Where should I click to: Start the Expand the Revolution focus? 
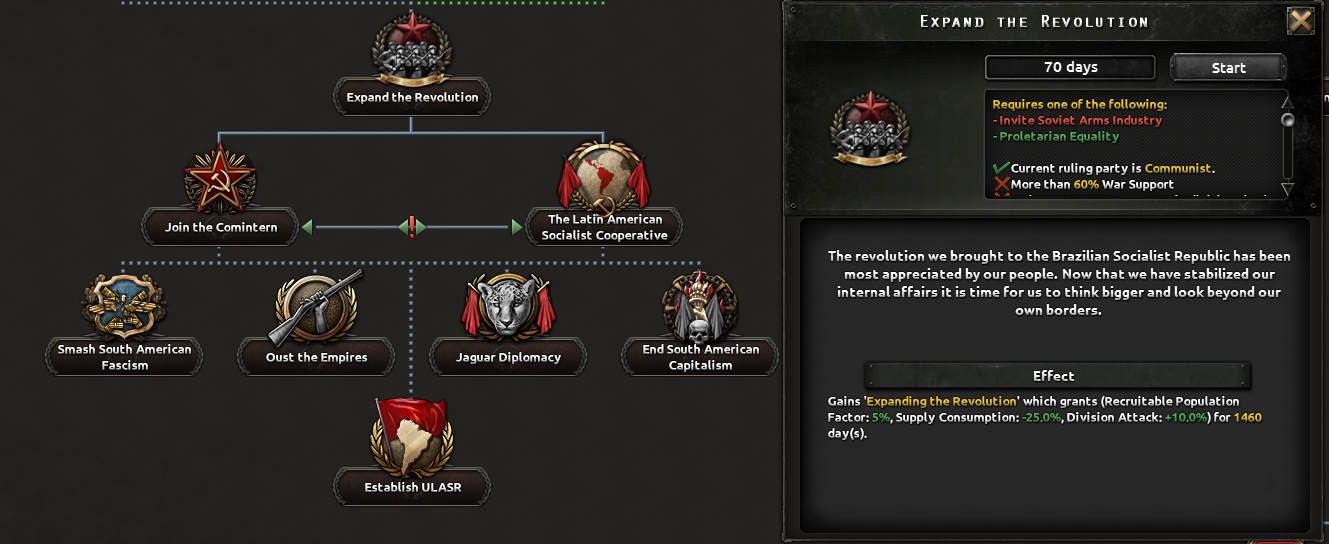tap(1228, 67)
